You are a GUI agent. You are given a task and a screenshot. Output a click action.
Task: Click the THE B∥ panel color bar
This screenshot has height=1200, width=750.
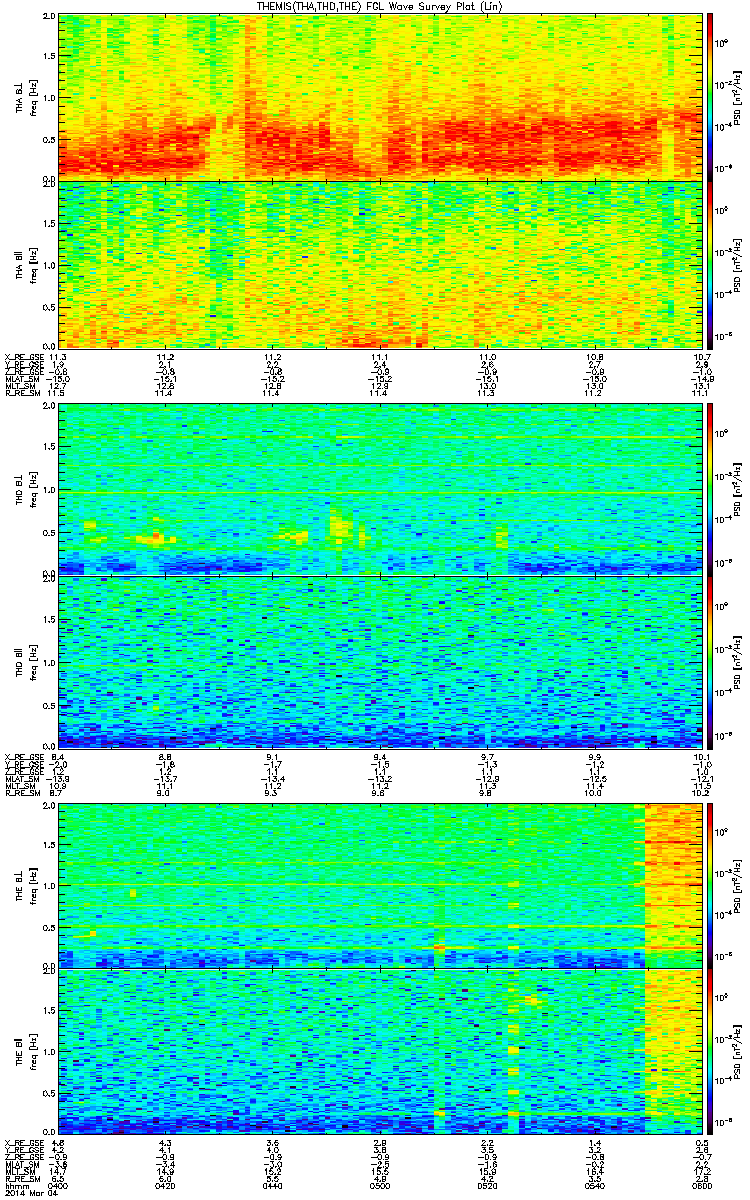point(711,1054)
